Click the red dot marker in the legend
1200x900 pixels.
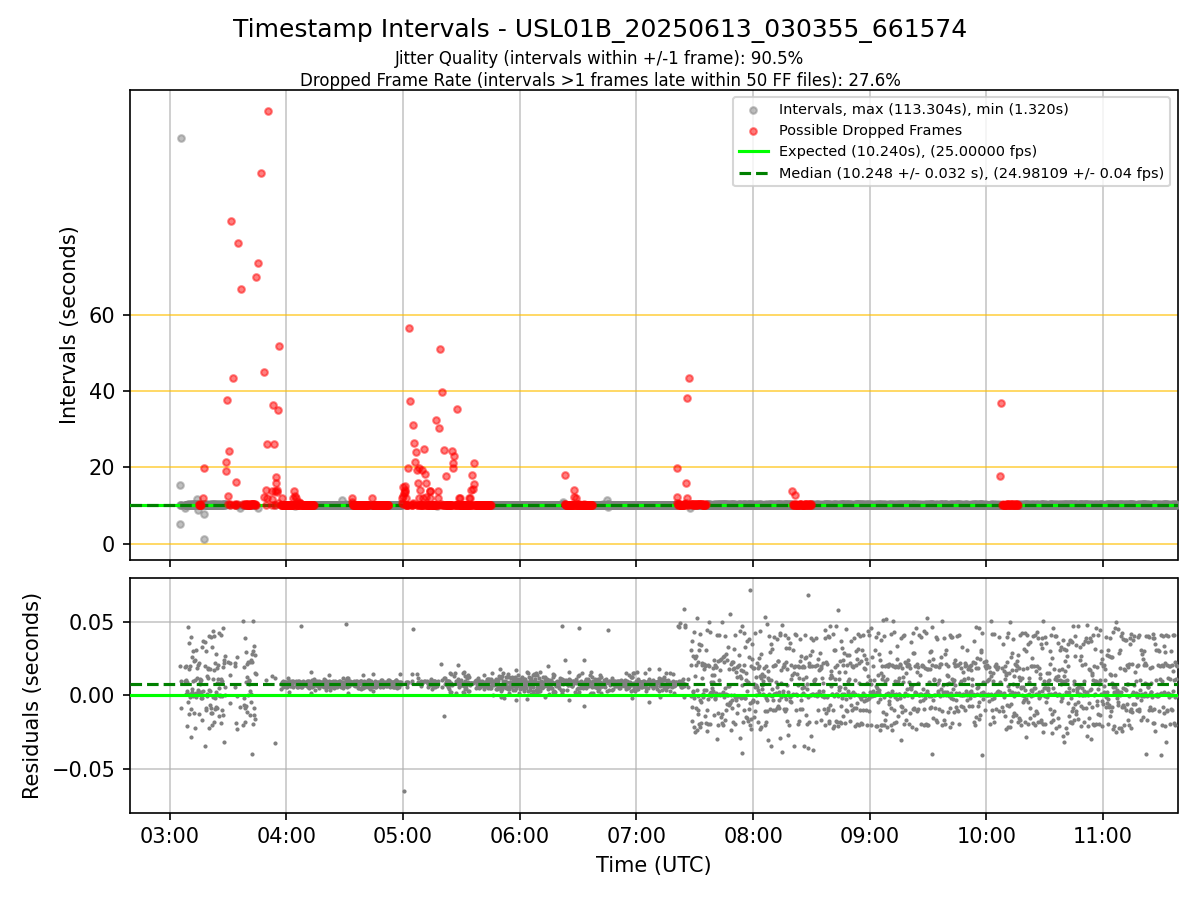754,130
